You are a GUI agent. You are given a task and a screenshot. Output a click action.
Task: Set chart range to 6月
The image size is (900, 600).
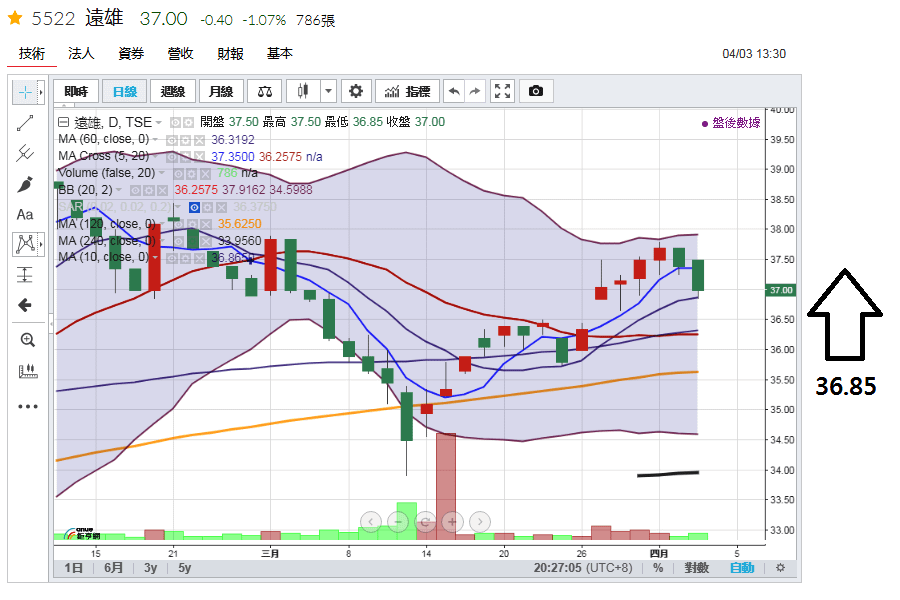click(x=114, y=568)
